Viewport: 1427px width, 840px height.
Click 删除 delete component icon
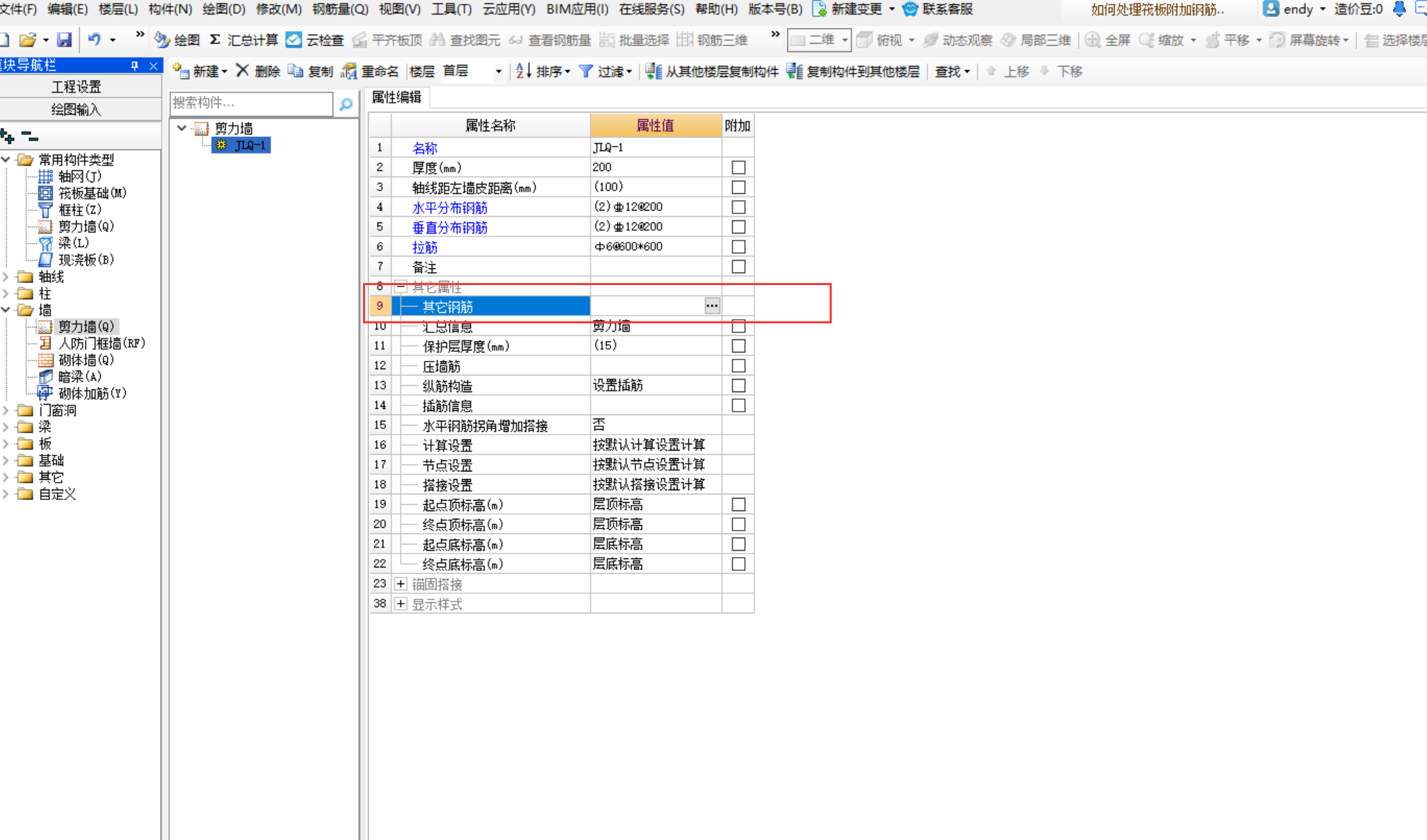[243, 71]
